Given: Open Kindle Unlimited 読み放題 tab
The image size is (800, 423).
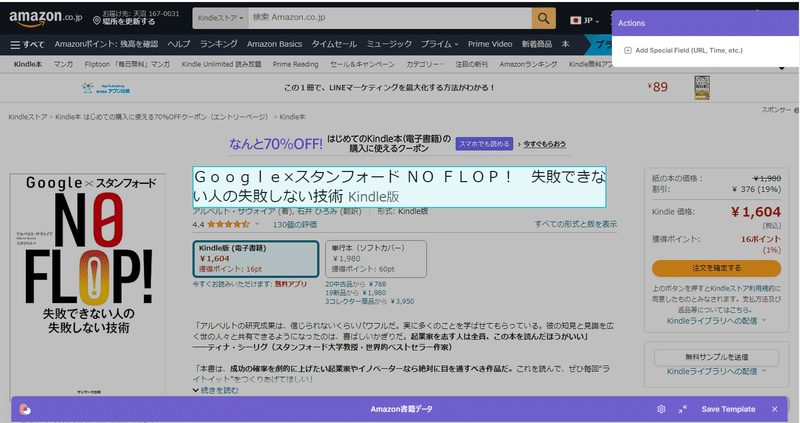Looking at the screenshot, I should (x=221, y=64).
